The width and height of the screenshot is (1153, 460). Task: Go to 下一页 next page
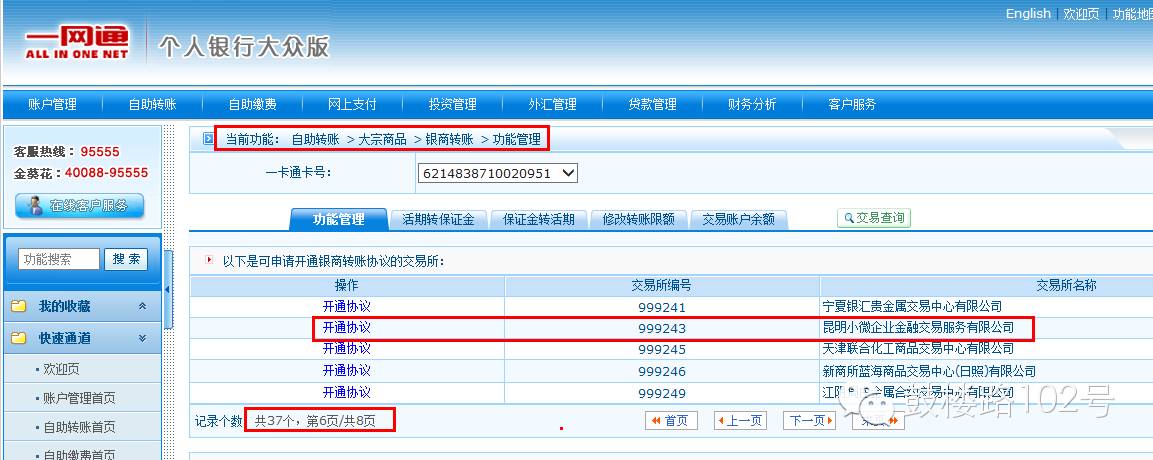pyautogui.click(x=810, y=420)
